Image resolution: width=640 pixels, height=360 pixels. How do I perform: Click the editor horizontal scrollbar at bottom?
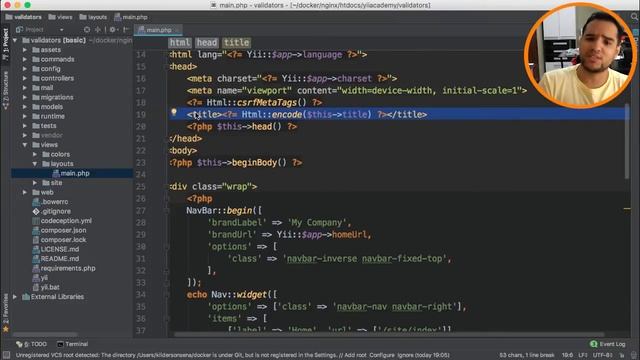[x=389, y=334]
